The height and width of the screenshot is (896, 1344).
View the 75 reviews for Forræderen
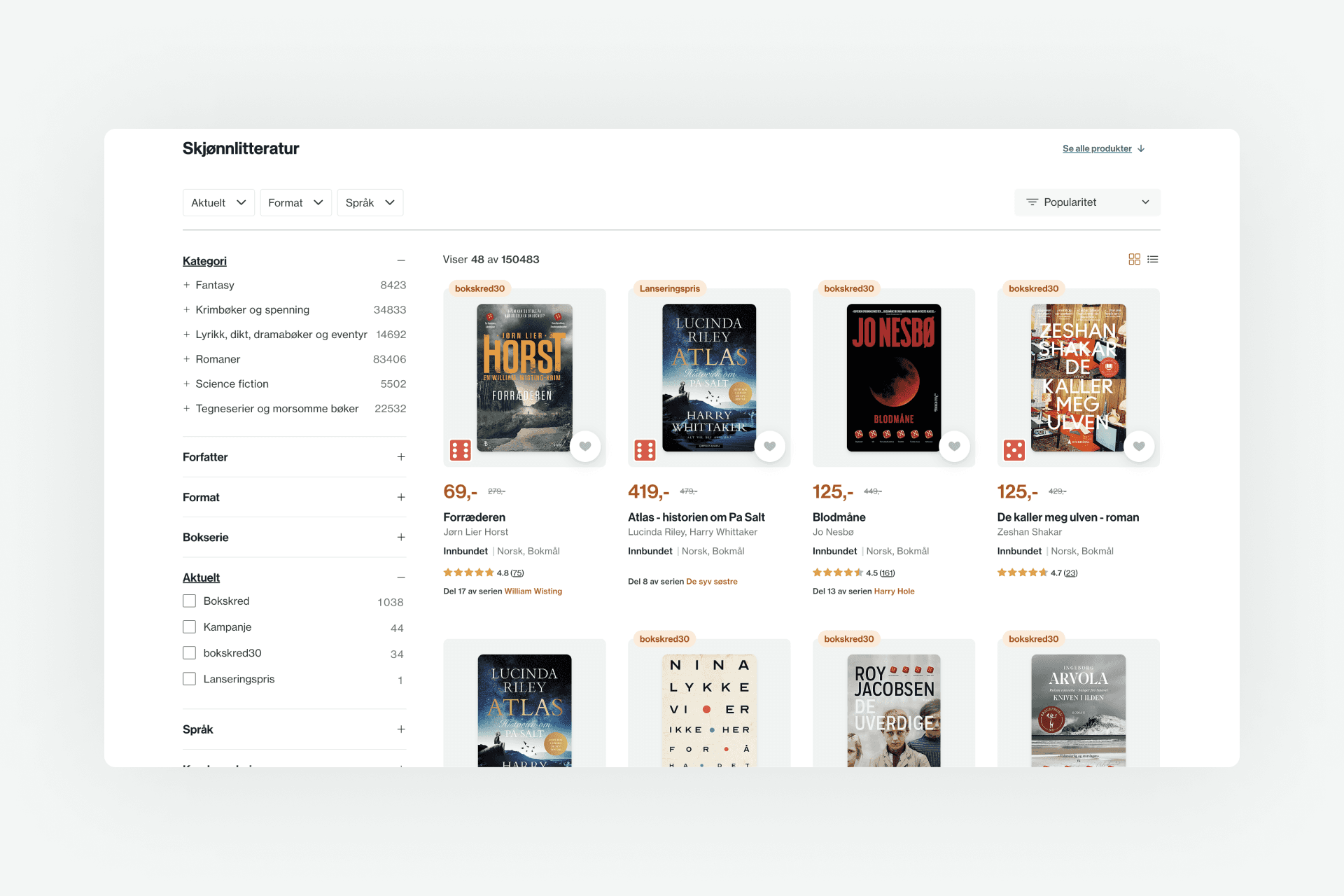[x=517, y=573]
